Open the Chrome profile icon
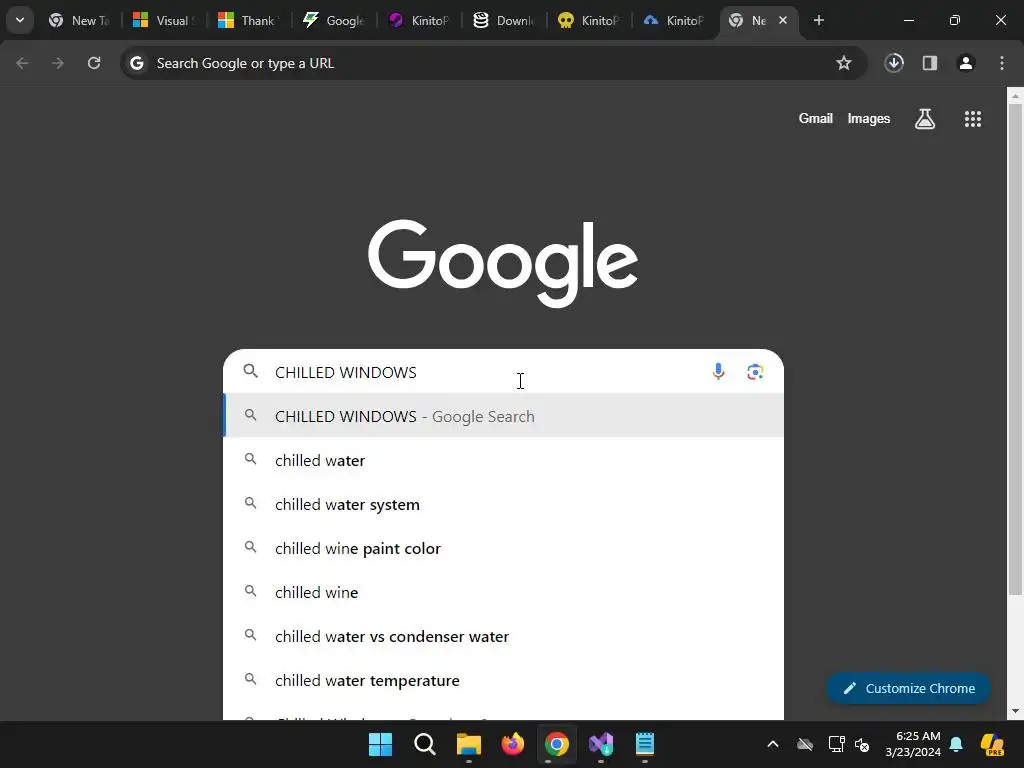This screenshot has width=1024, height=768. click(x=966, y=63)
